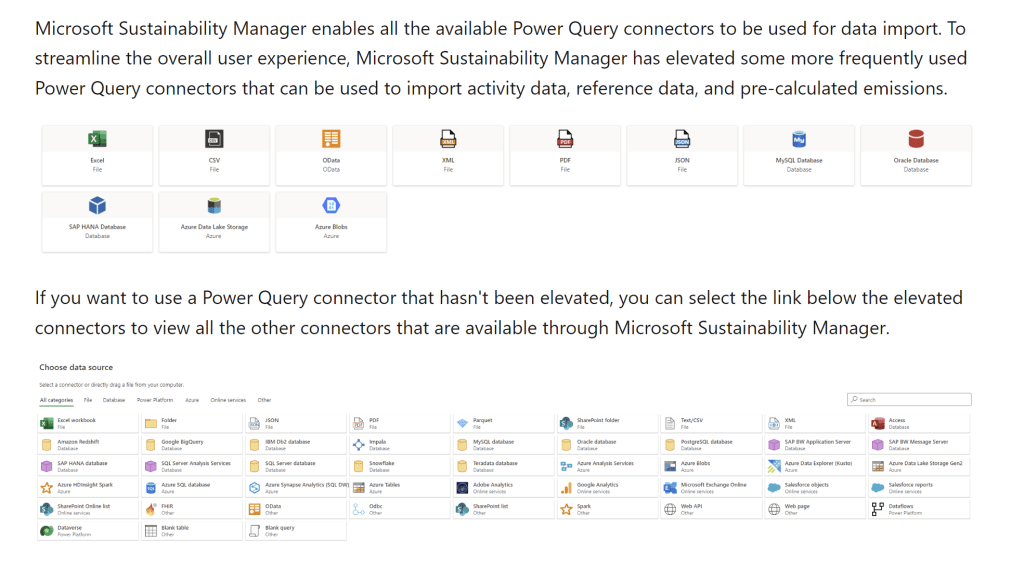Click the Dataflows connector icon
This screenshot has width=1024, height=566.
(x=878, y=509)
